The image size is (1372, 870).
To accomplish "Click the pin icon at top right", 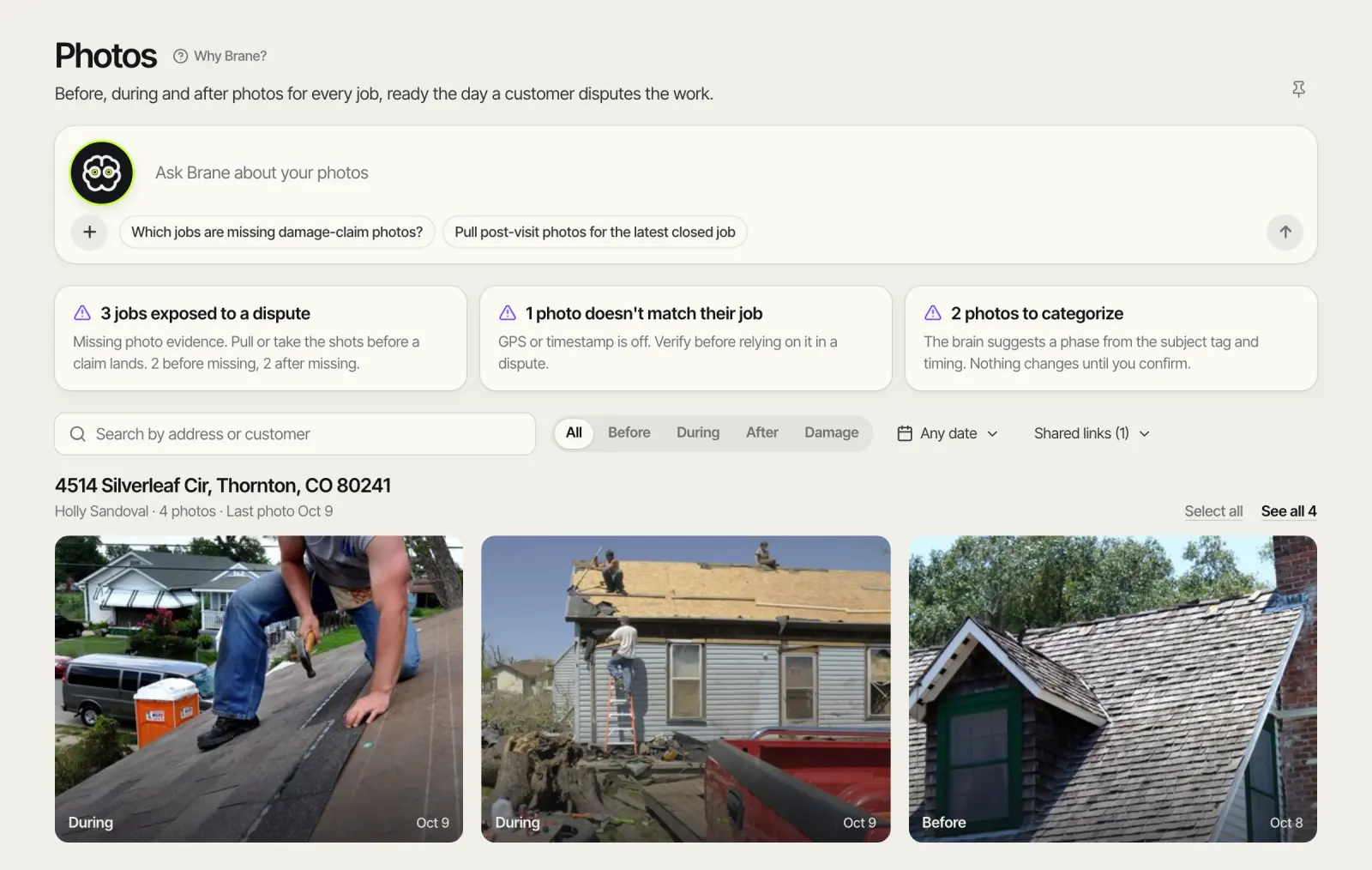I will click(x=1298, y=88).
